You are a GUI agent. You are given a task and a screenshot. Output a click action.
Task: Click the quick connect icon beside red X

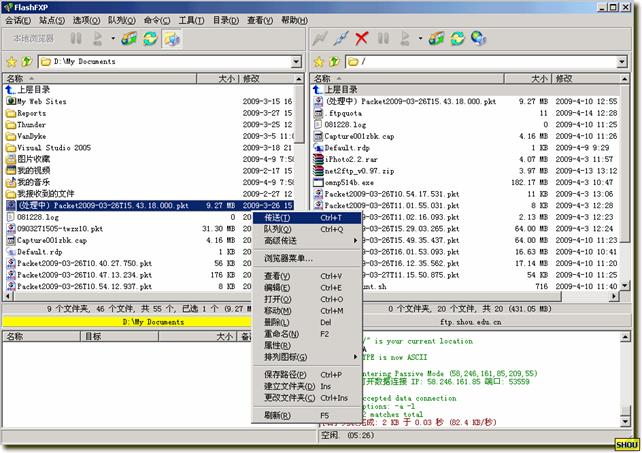[x=341, y=39]
